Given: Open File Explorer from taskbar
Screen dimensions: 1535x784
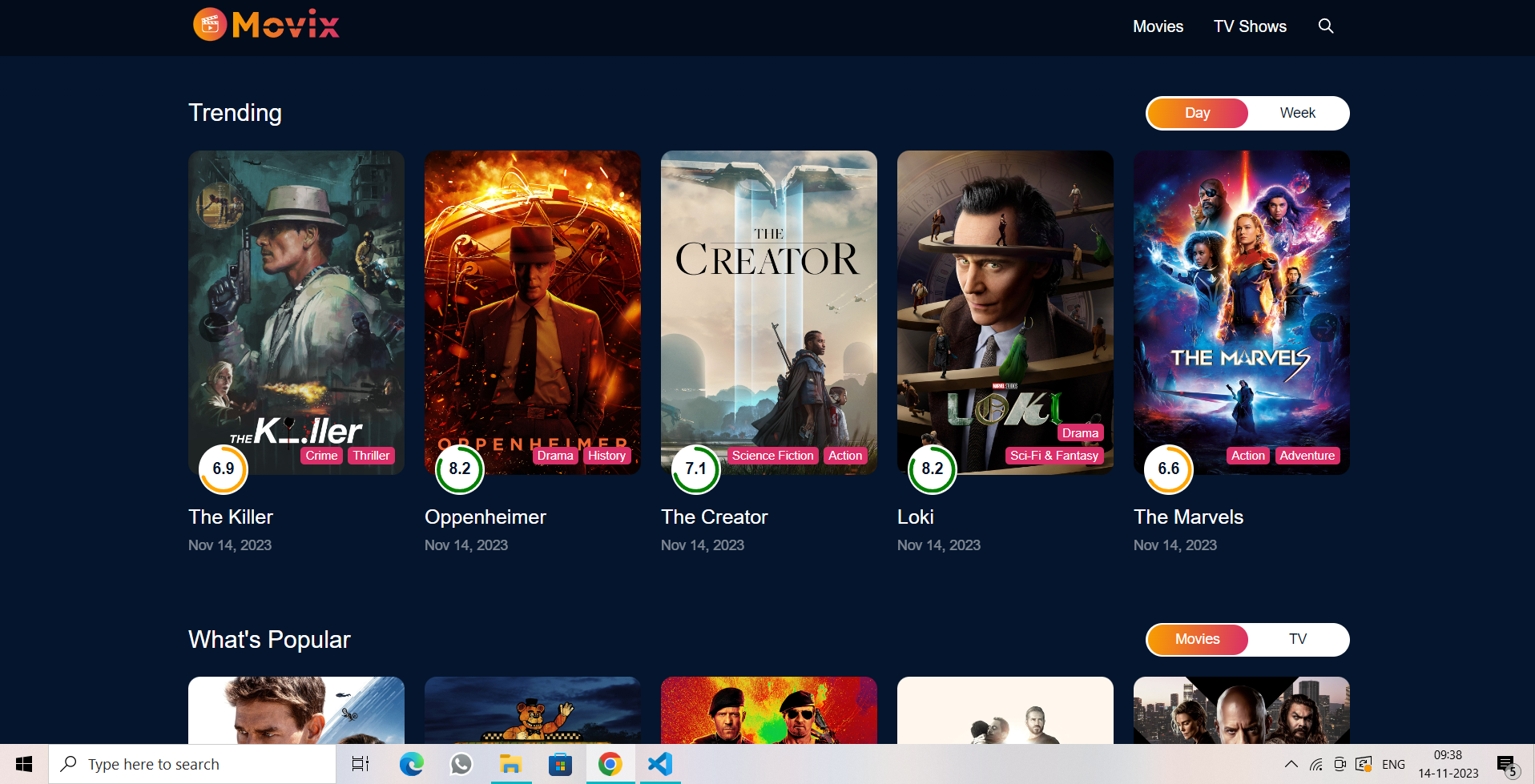Looking at the screenshot, I should click(511, 765).
